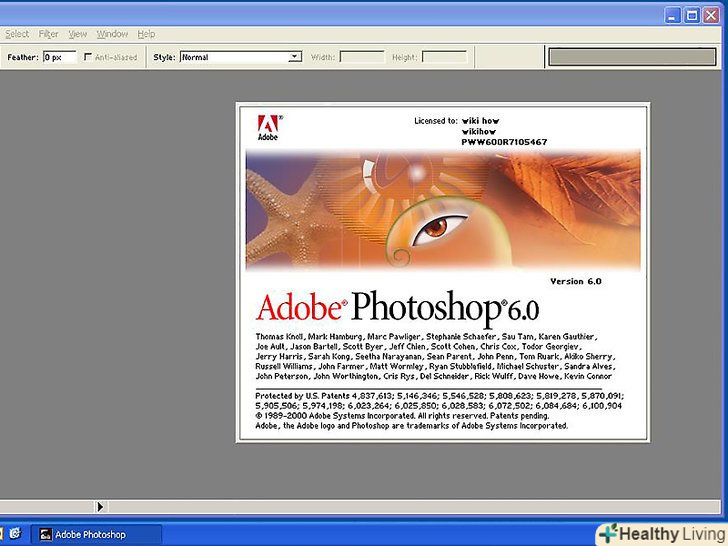Open the Select menu

coord(17,34)
